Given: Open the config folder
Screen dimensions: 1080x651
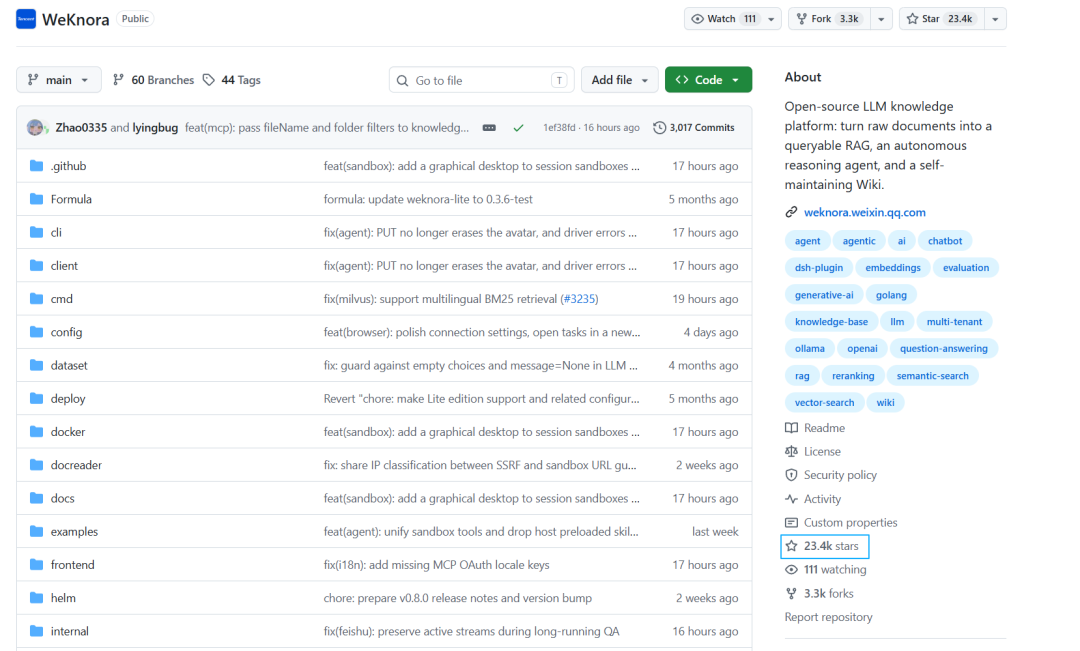Looking at the screenshot, I should (x=66, y=332).
